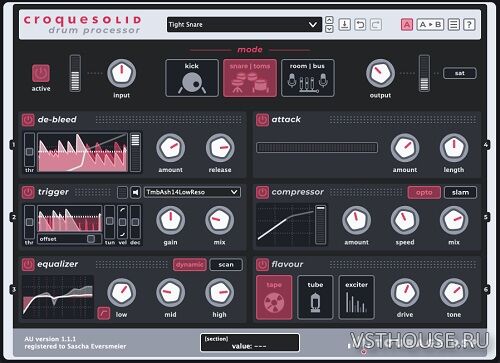Viewport: 500px width, 363px height.
Task: Click the croquesolid drum processor logo
Action: pyautogui.click(x=83, y=25)
